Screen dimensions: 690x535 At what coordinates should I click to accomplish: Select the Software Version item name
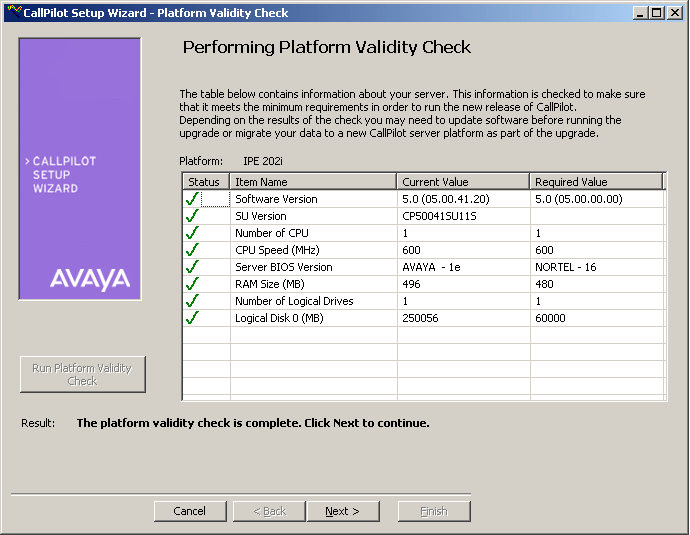click(276, 199)
